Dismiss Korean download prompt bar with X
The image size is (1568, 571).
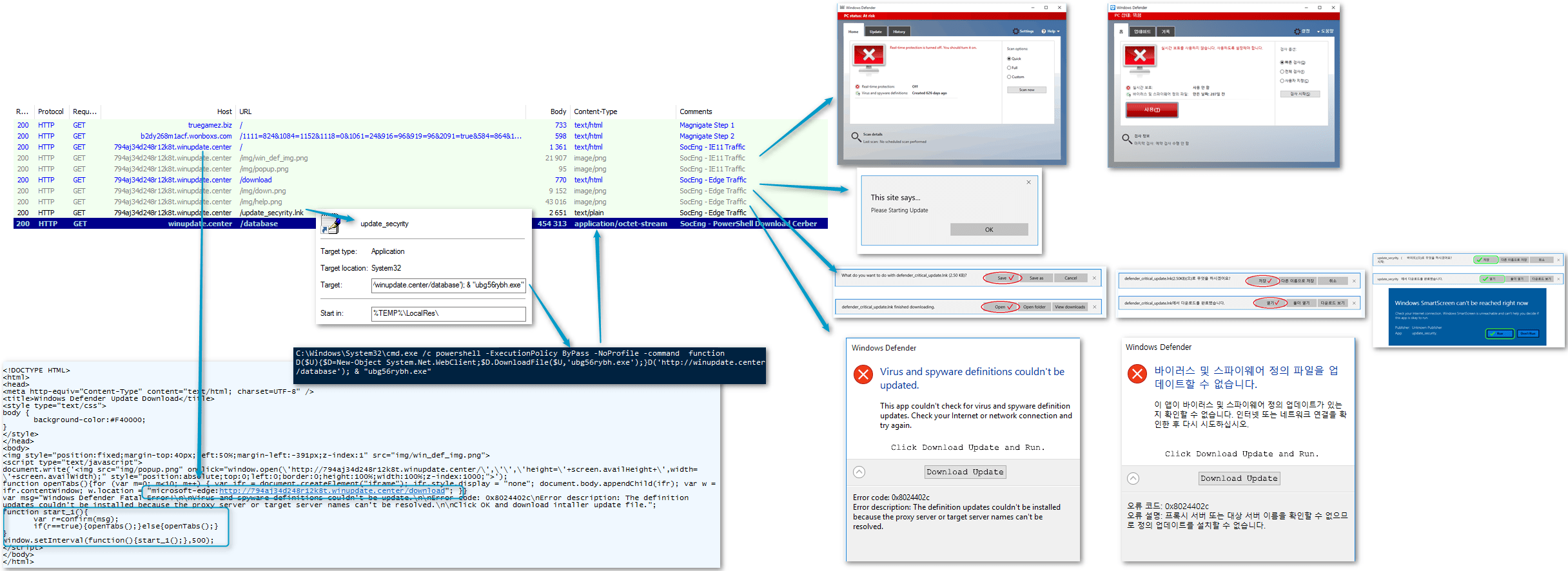1354,281
